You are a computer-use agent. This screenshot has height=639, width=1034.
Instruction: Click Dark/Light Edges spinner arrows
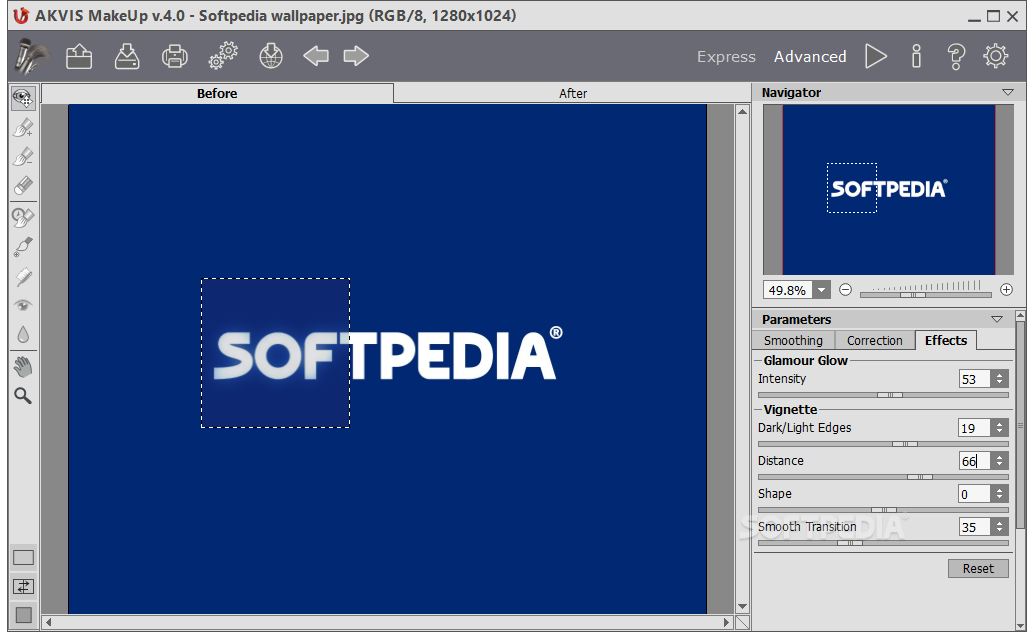click(1000, 428)
